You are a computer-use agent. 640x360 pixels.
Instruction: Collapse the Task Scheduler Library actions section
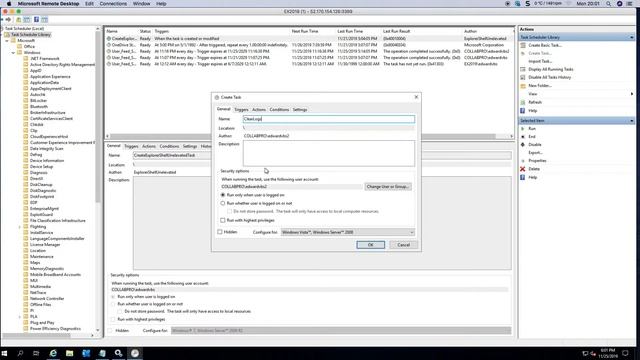coord(631,38)
